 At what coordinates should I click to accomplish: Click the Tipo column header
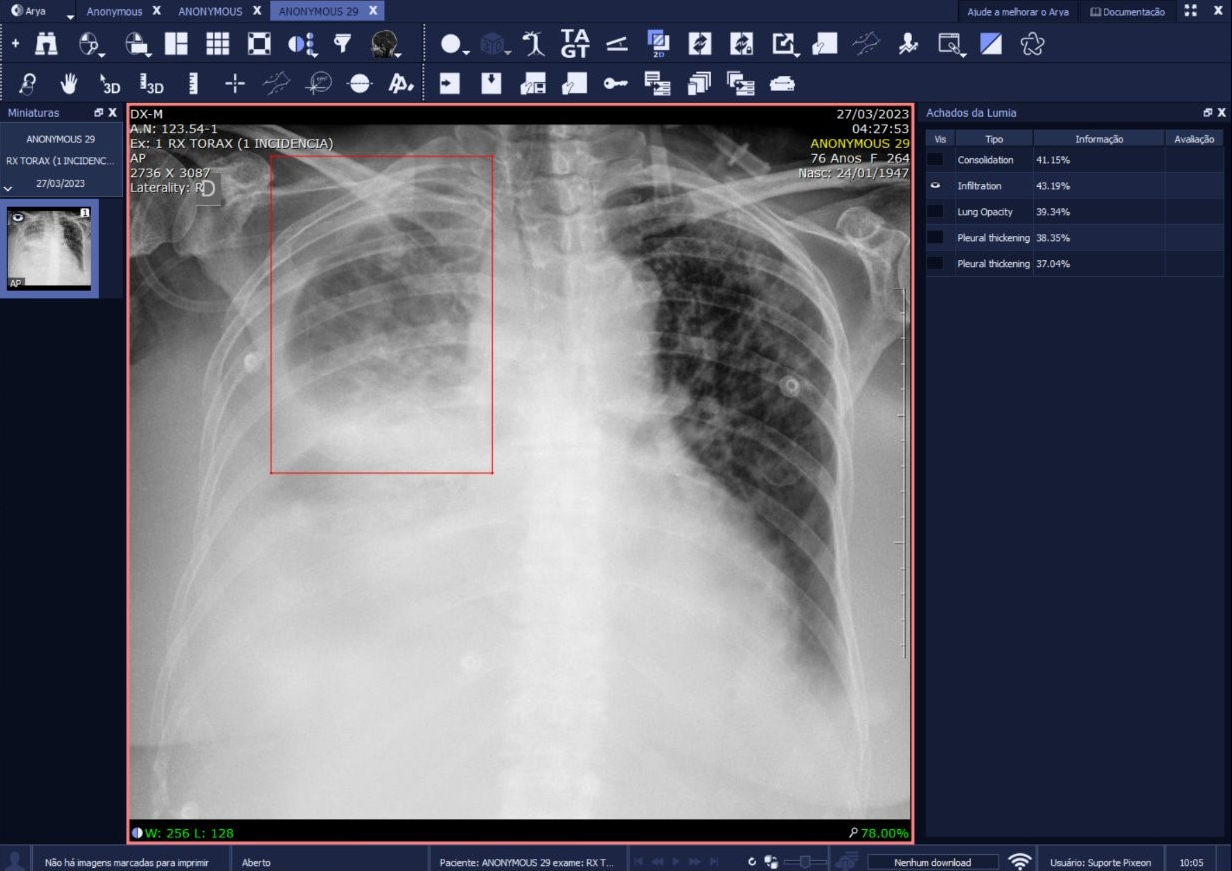coord(994,139)
